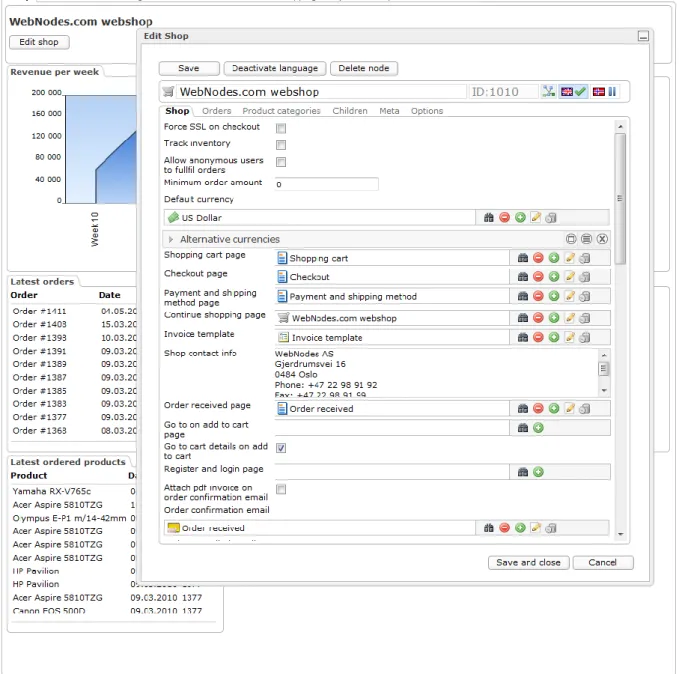Click the list-lines icon in Alternative currencies header
Viewport: 679px width, 674px height.
click(x=586, y=239)
